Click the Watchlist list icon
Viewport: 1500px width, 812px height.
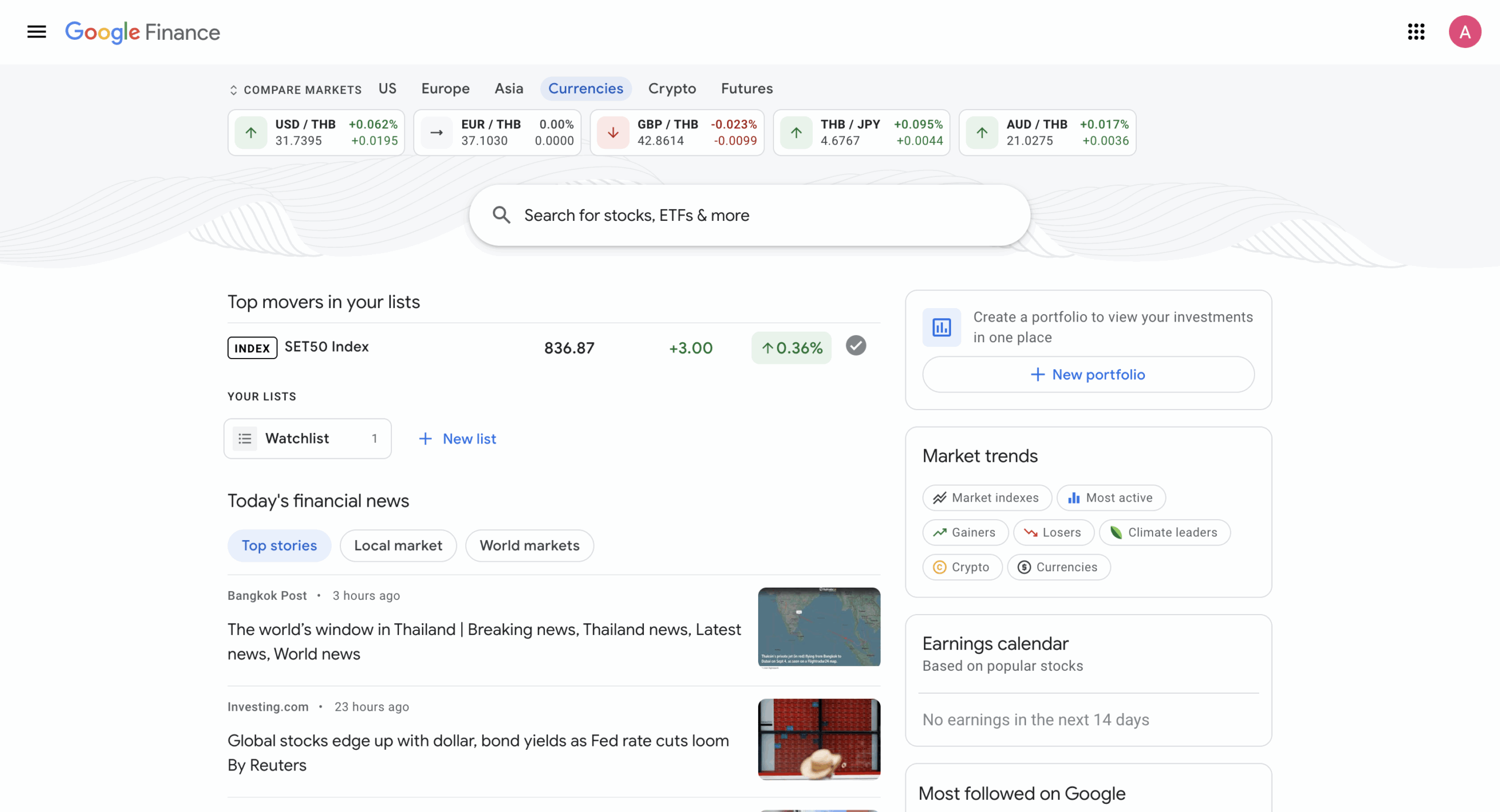(245, 438)
